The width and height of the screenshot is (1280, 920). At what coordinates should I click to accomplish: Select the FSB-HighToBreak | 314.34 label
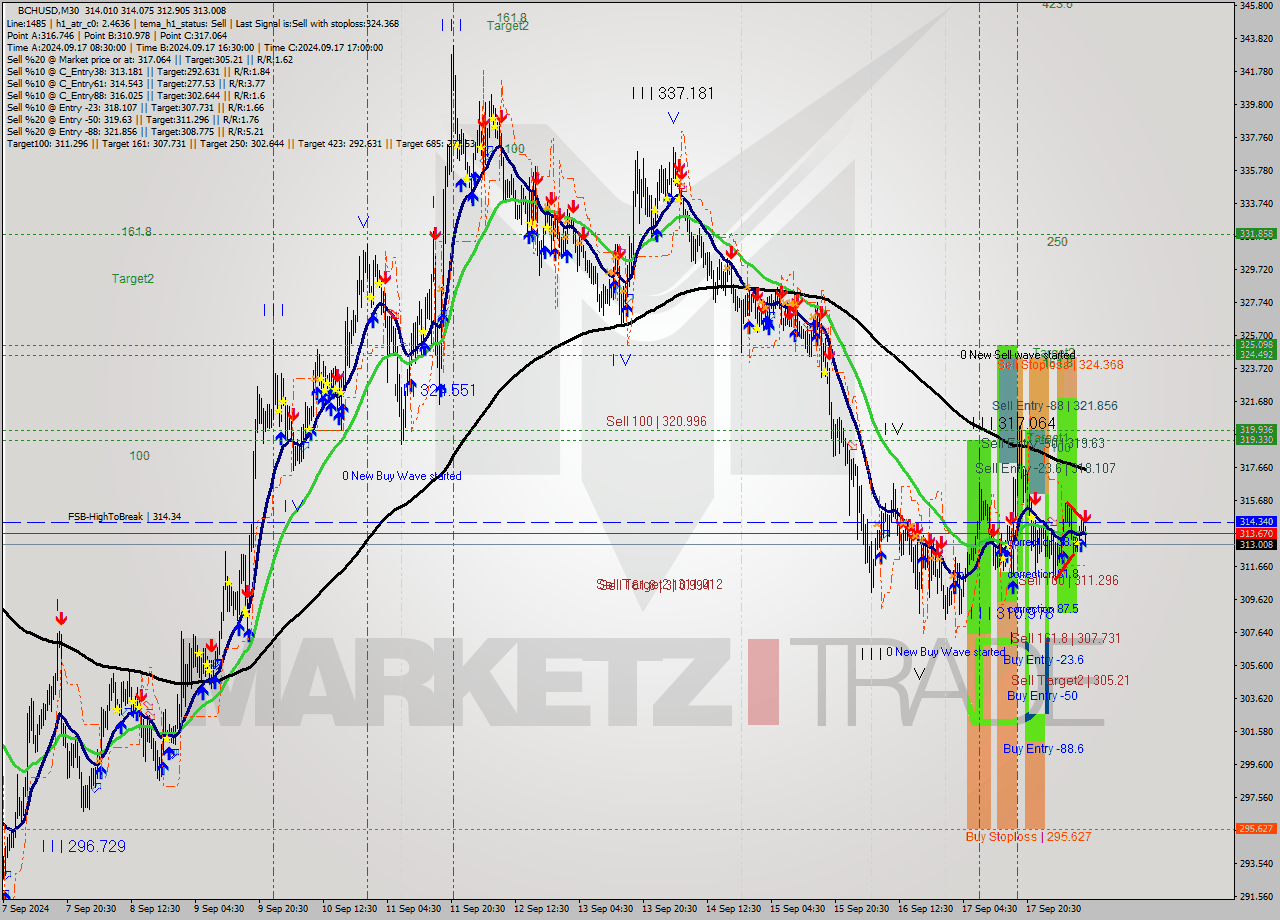(125, 517)
